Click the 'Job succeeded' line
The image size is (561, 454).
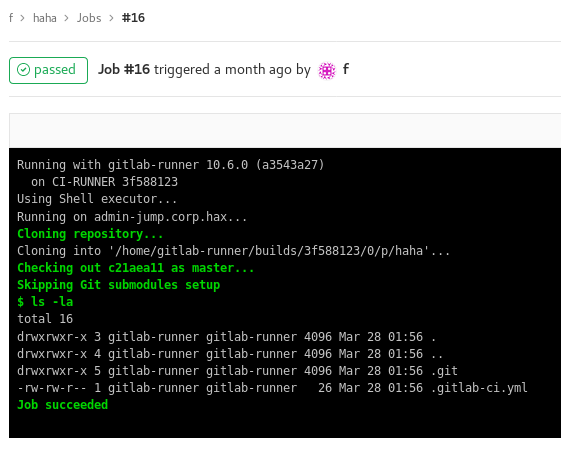(x=63, y=405)
